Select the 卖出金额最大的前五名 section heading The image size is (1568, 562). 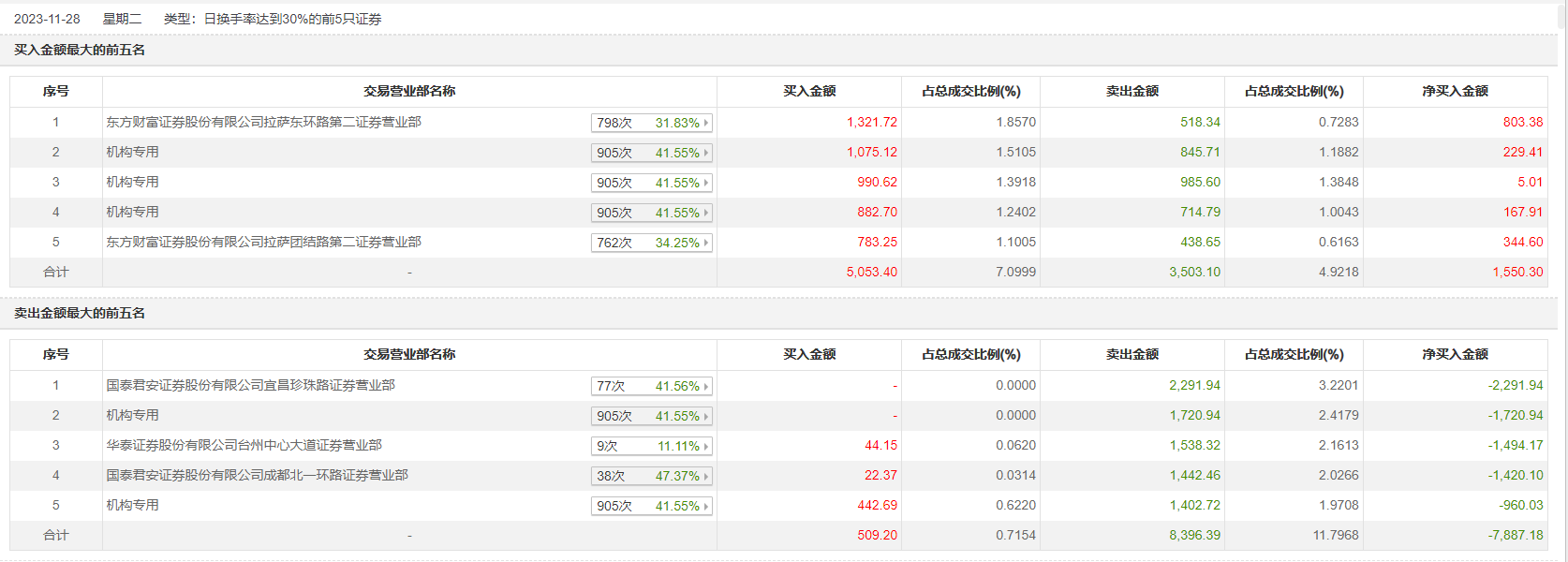coord(80,313)
